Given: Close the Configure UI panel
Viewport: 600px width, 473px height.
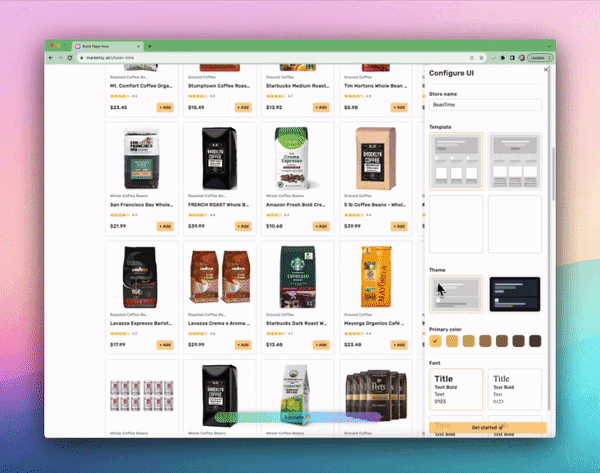Looking at the screenshot, I should click(546, 70).
